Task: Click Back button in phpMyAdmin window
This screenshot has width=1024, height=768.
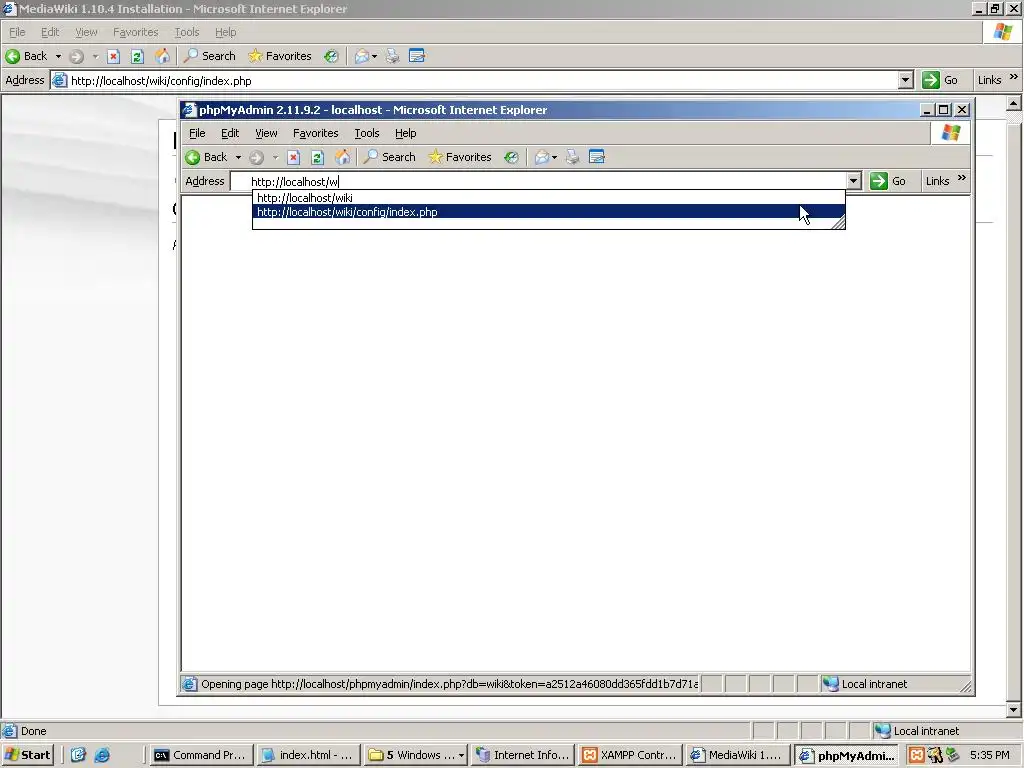Action: coord(206,157)
